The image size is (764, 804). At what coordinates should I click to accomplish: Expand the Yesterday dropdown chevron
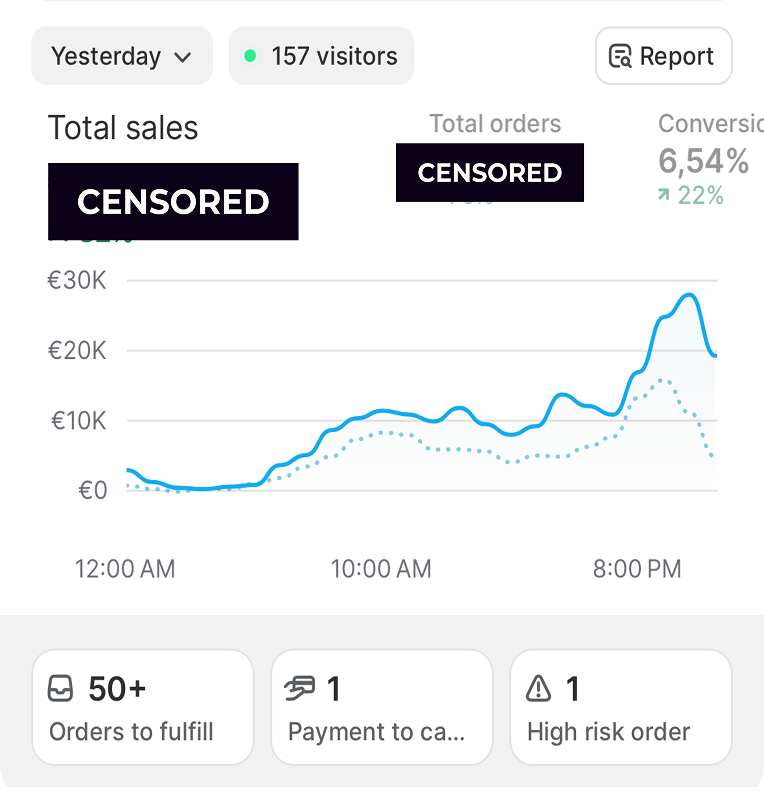(182, 57)
